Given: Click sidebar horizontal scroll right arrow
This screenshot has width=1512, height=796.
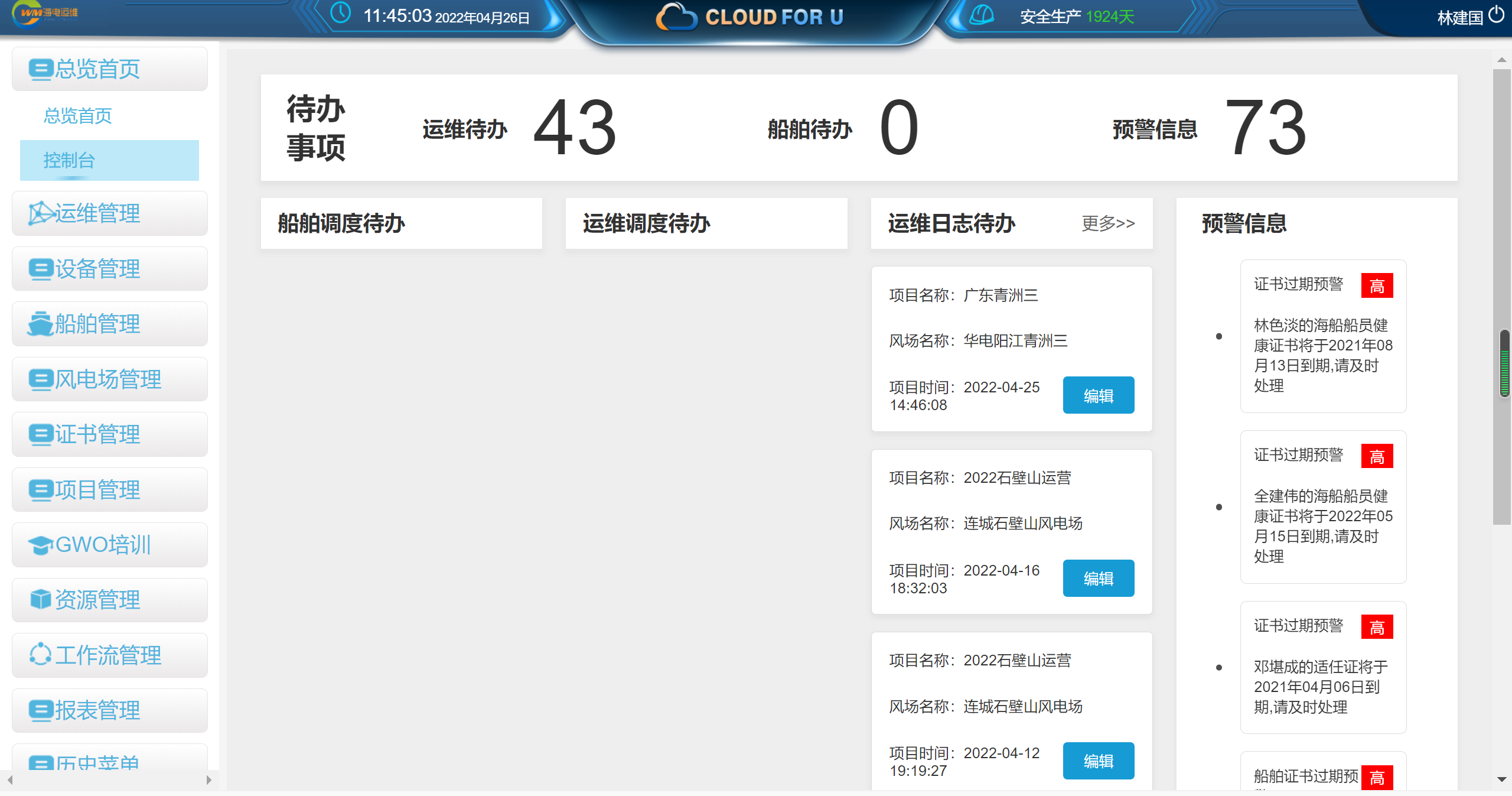Looking at the screenshot, I should click(x=208, y=780).
